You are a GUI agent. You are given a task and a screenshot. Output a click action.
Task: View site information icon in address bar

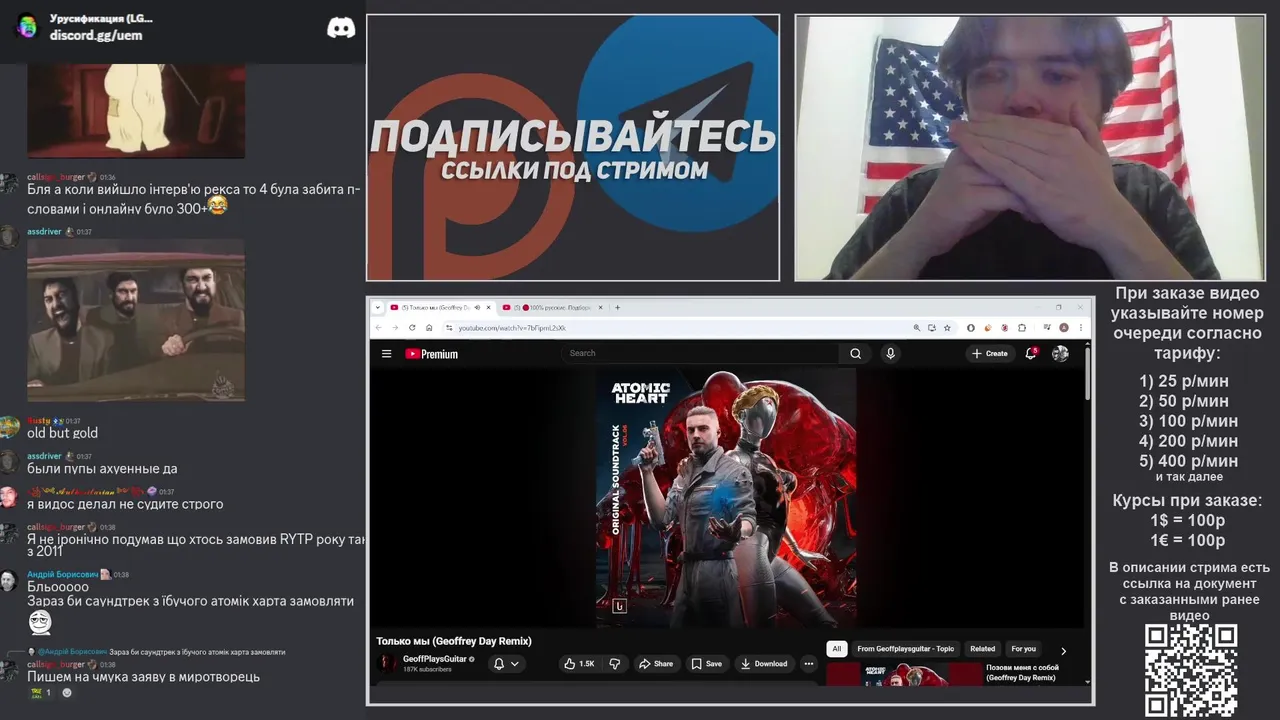click(x=449, y=328)
